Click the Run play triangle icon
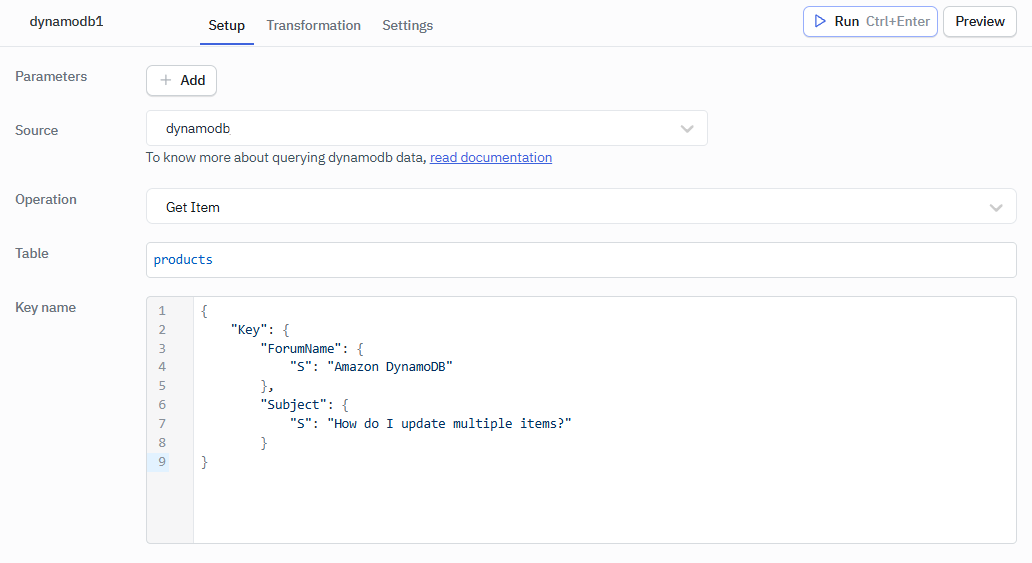The image size is (1032, 563). [820, 21]
